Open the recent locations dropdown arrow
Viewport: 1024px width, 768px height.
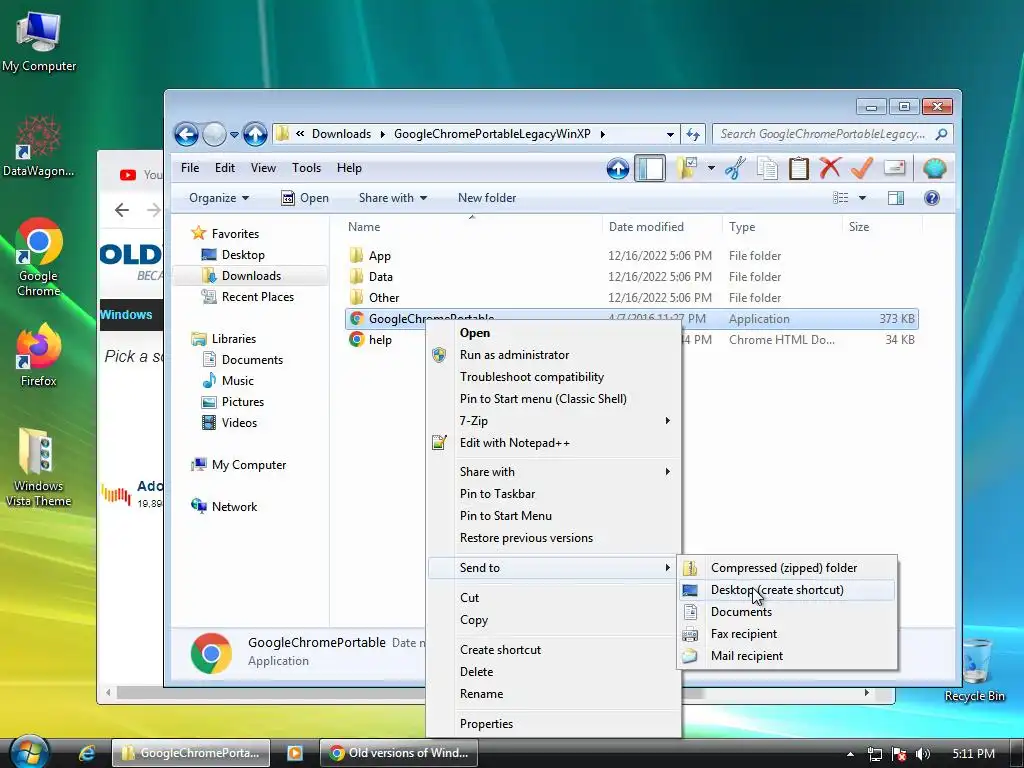[234, 135]
